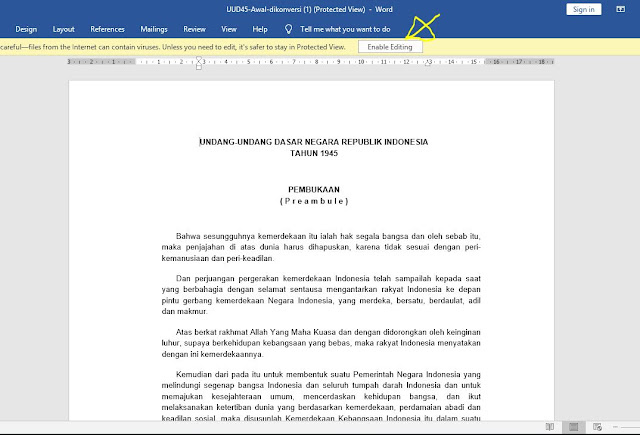Image resolution: width=640 pixels, height=435 pixels.
Task: Select Print Layout view icon
Action: click(573, 427)
